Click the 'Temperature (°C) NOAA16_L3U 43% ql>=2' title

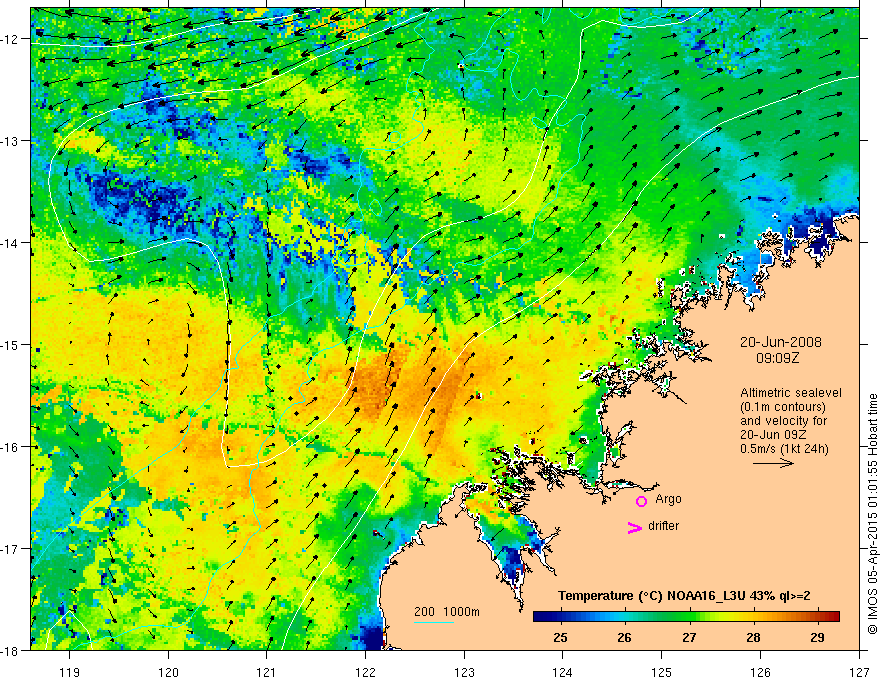point(684,596)
